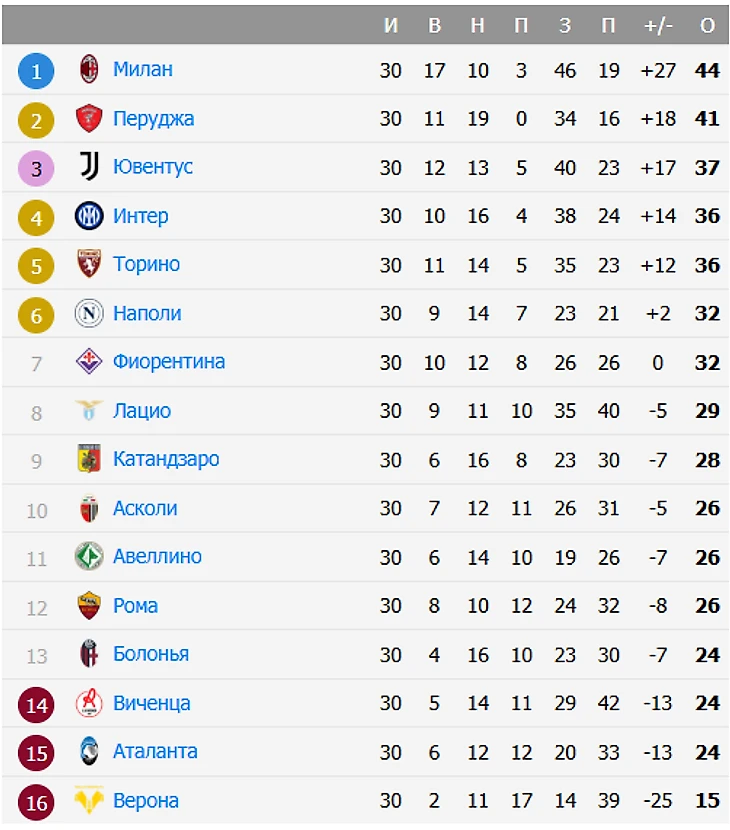The height and width of the screenshot is (830, 730).
Task: Click the Perugia red griffin crest
Action: point(89,119)
